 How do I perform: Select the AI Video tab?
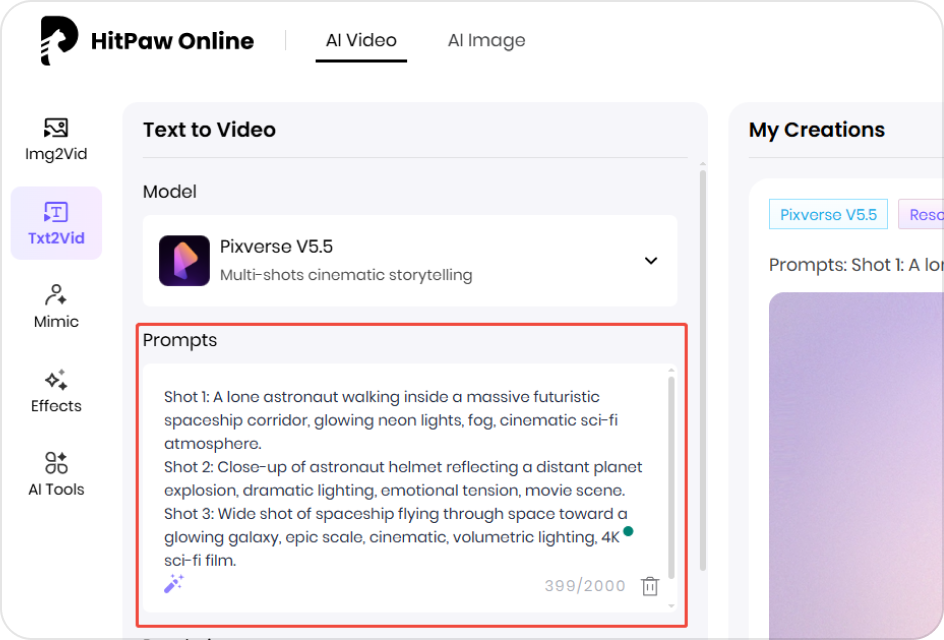click(361, 40)
